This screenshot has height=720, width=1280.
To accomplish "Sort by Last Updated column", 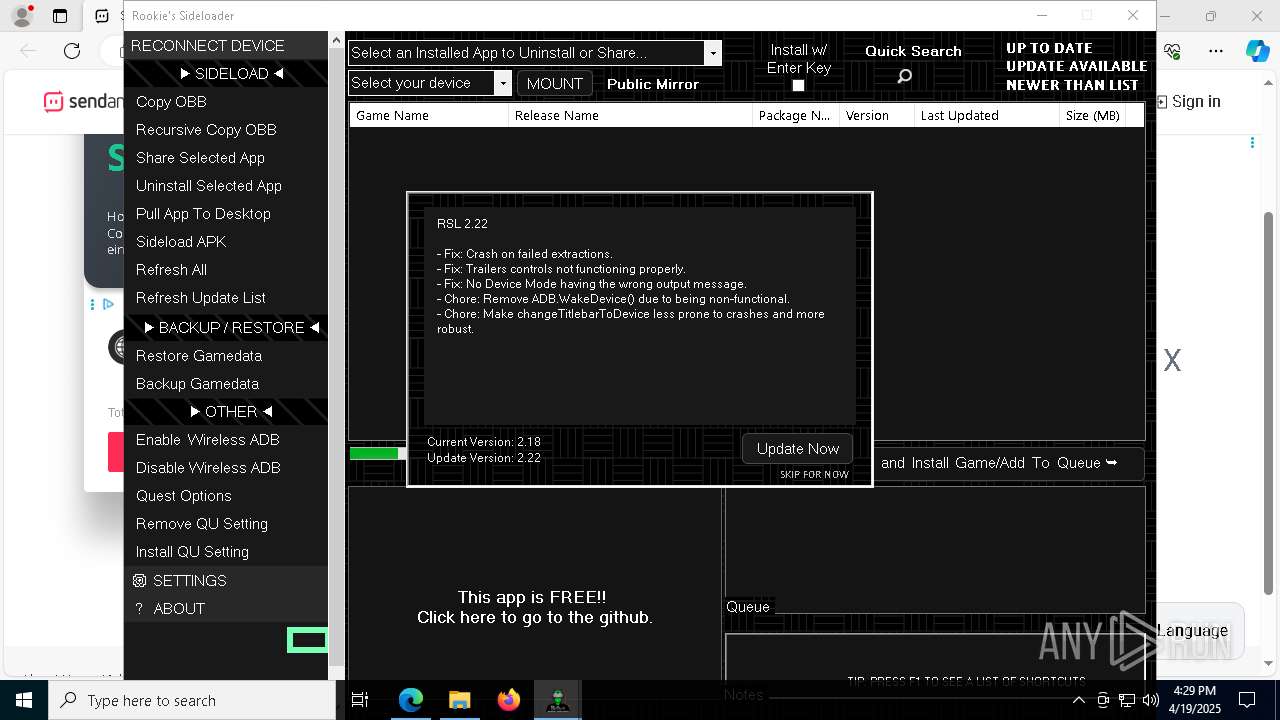I will (987, 115).
